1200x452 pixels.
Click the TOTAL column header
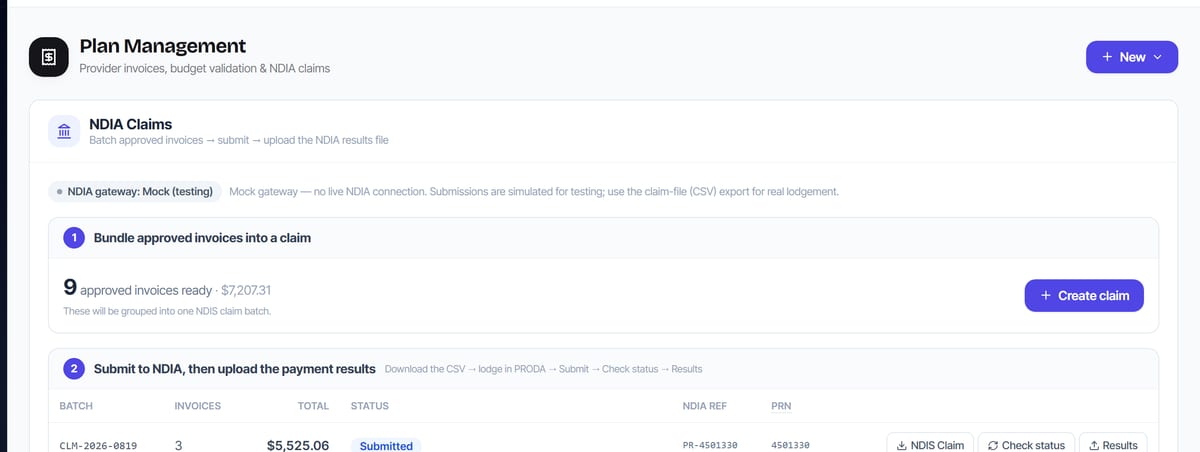[313, 406]
